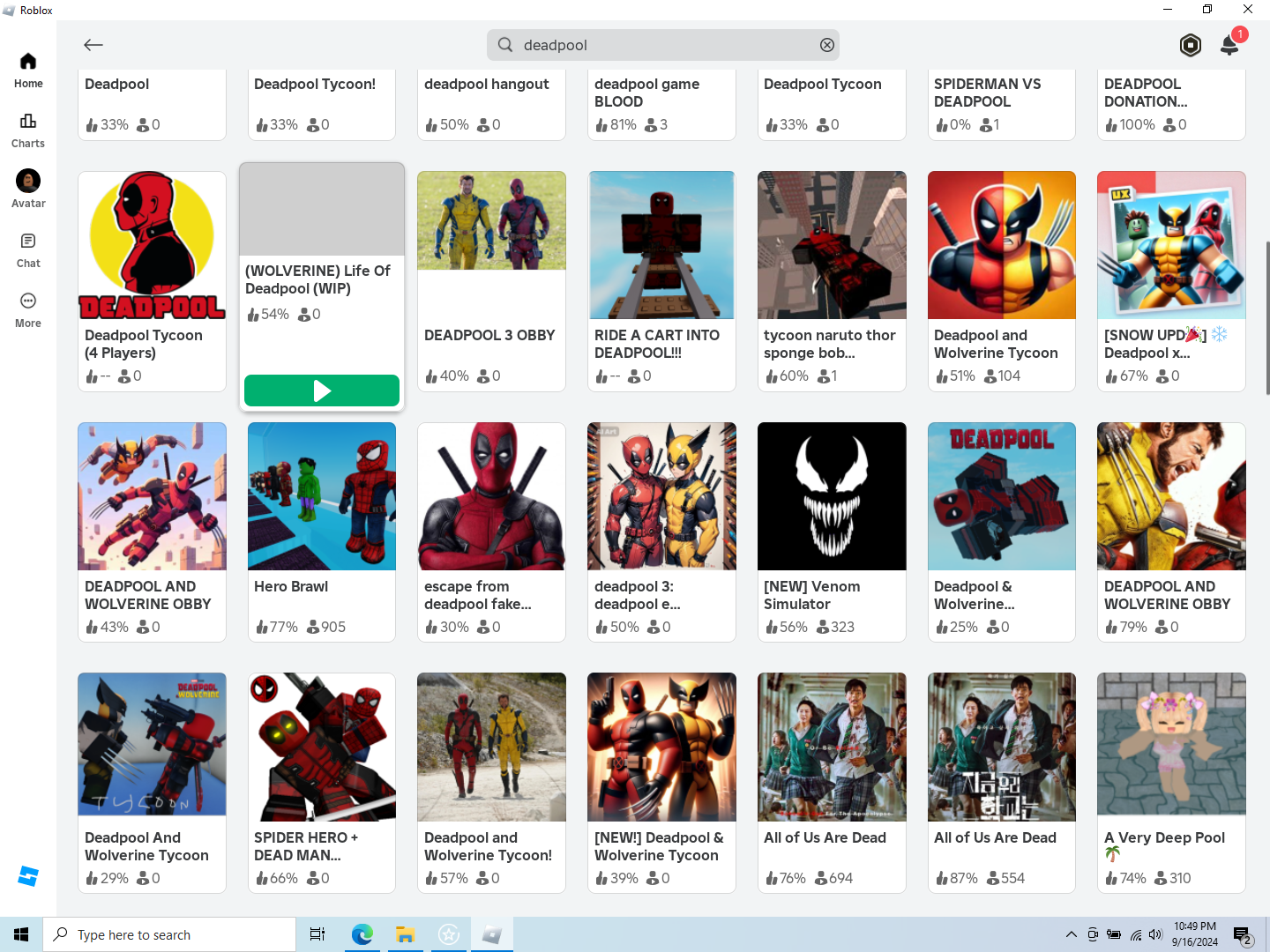Open Chat in the sidebar
Image resolution: width=1270 pixels, height=952 pixels.
(x=28, y=250)
